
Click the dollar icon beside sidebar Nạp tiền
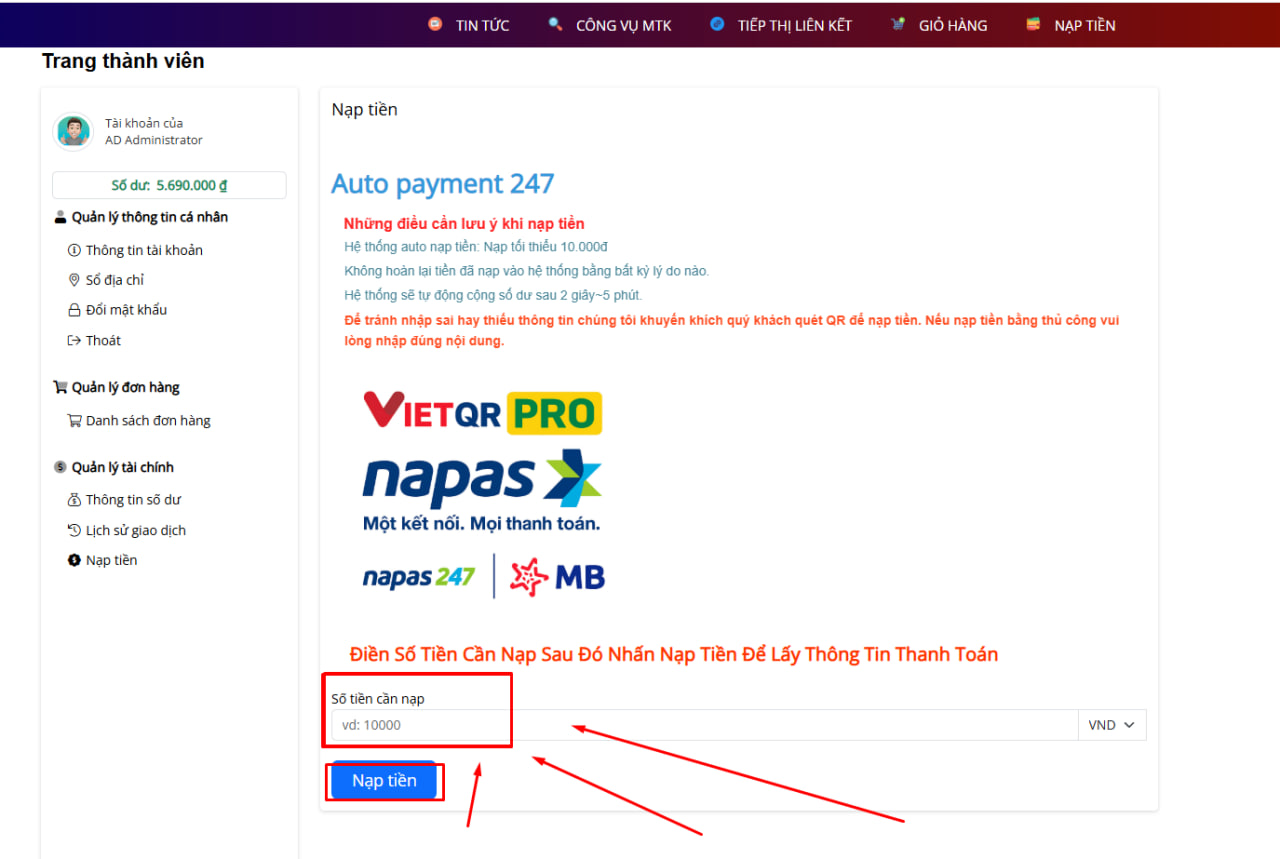point(74,560)
